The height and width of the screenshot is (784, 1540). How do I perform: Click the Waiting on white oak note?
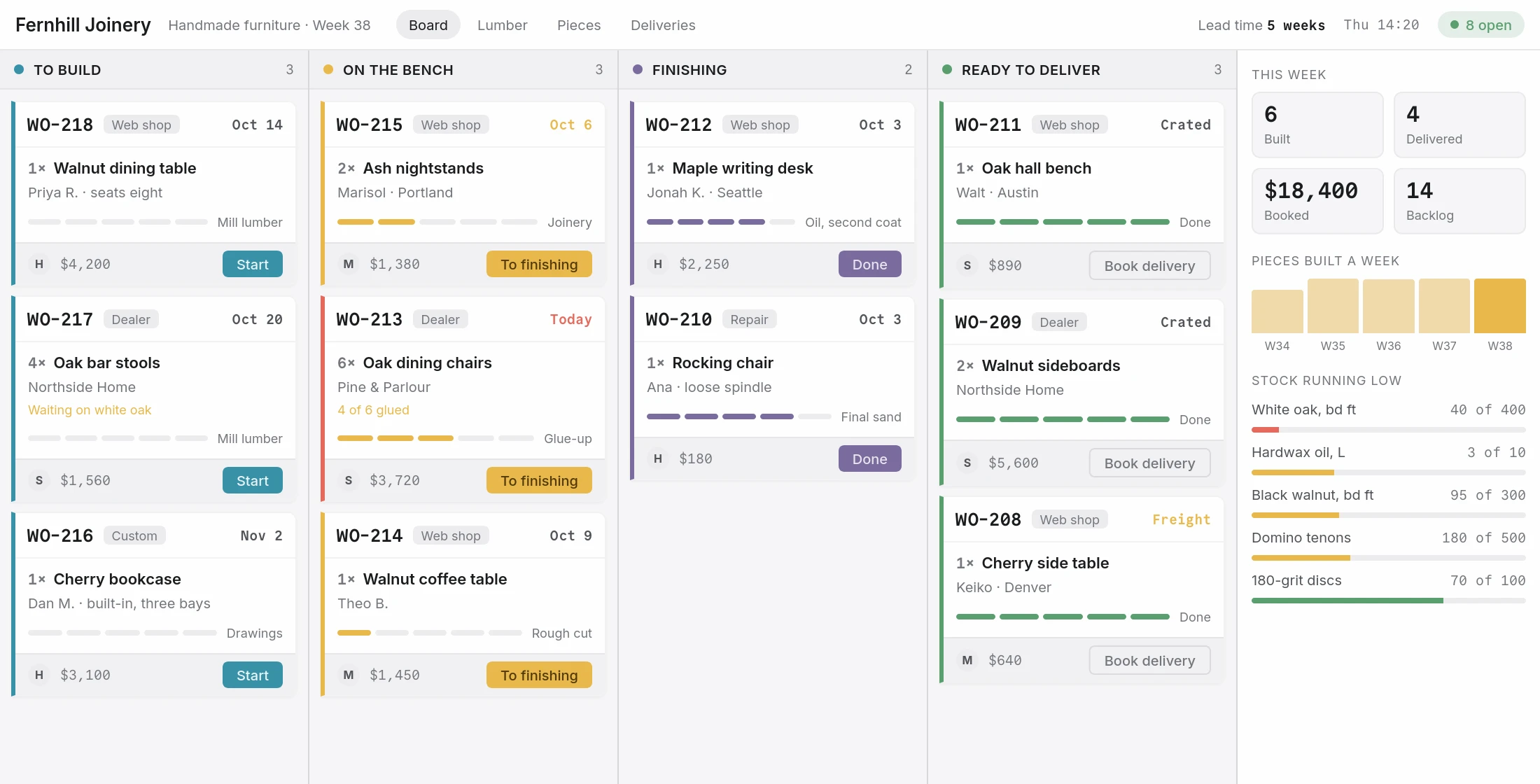click(x=90, y=410)
